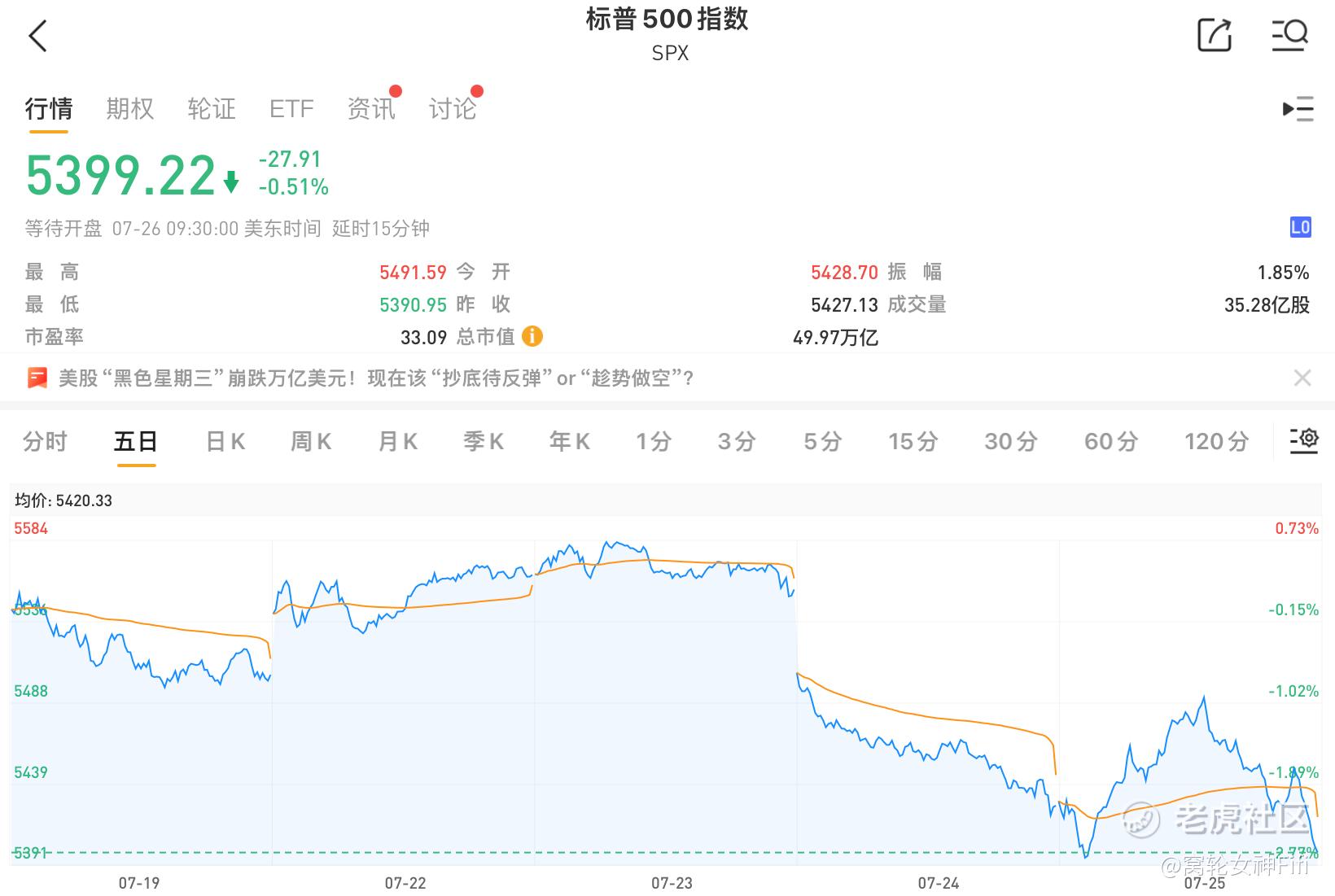The height and width of the screenshot is (896, 1335).
Task: Open chart settings gear icon
Action: [1303, 440]
